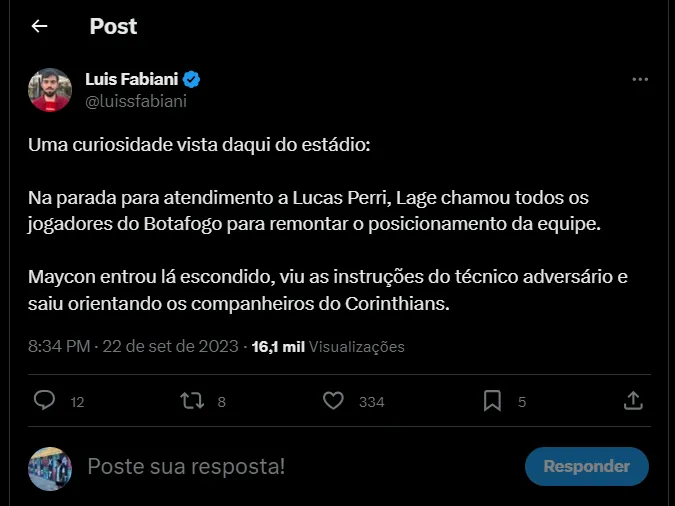Click the share upload icon
Viewport: 675px width, 506px height.
pos(632,401)
